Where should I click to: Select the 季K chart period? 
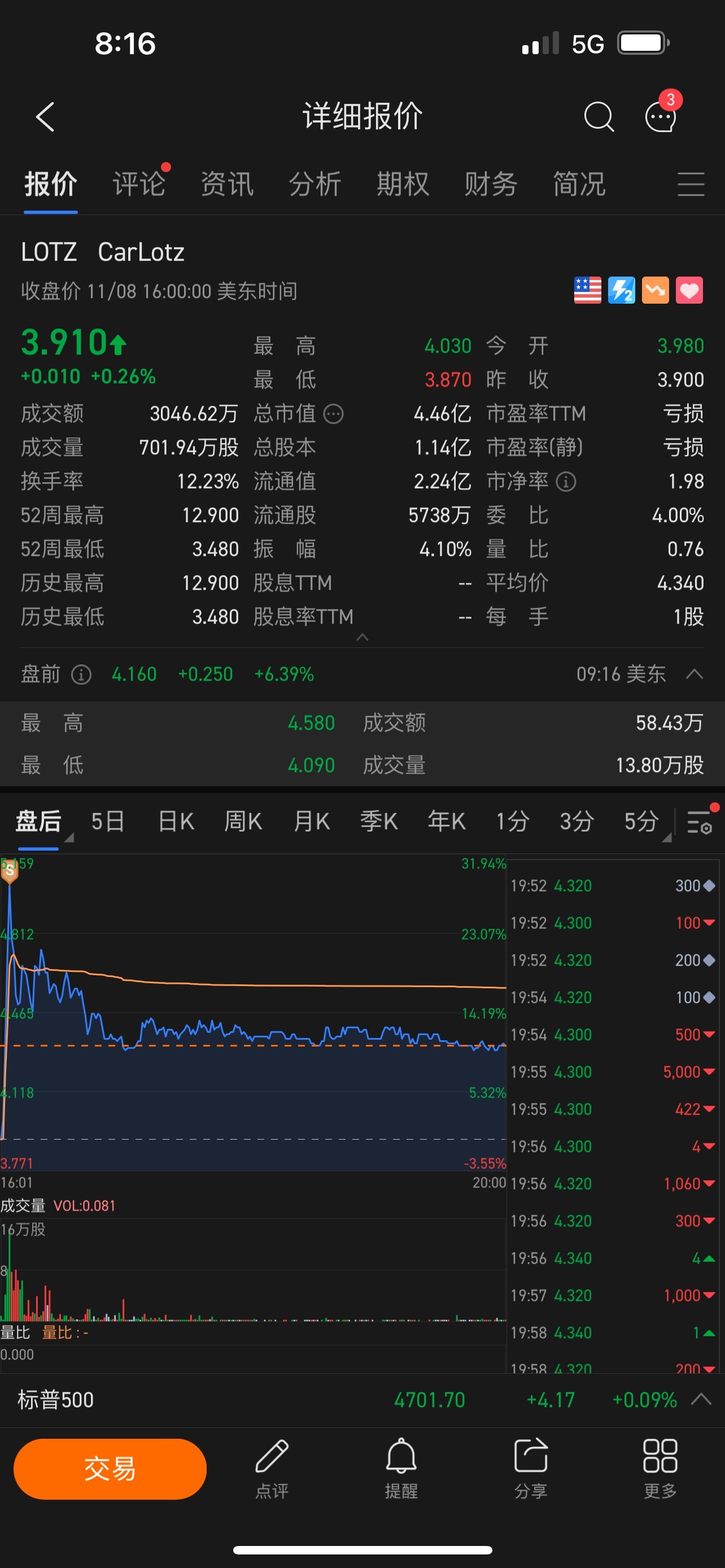(x=379, y=821)
